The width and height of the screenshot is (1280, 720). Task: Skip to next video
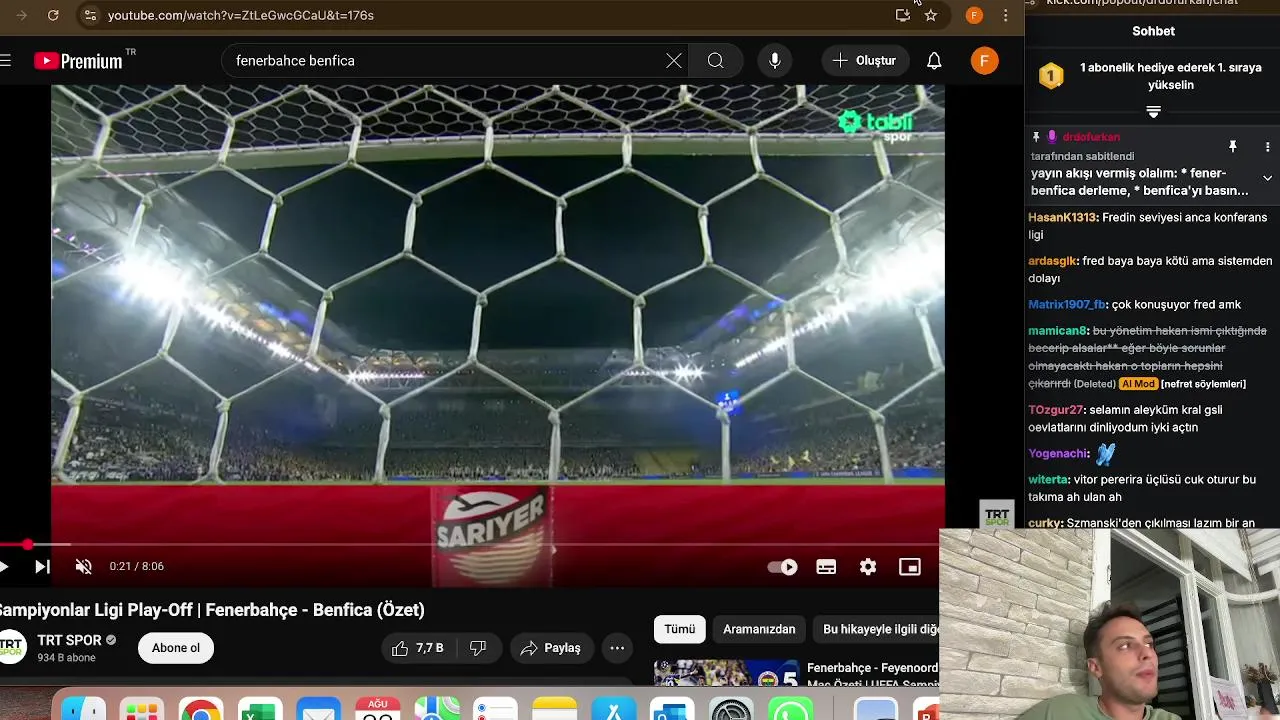pos(42,567)
